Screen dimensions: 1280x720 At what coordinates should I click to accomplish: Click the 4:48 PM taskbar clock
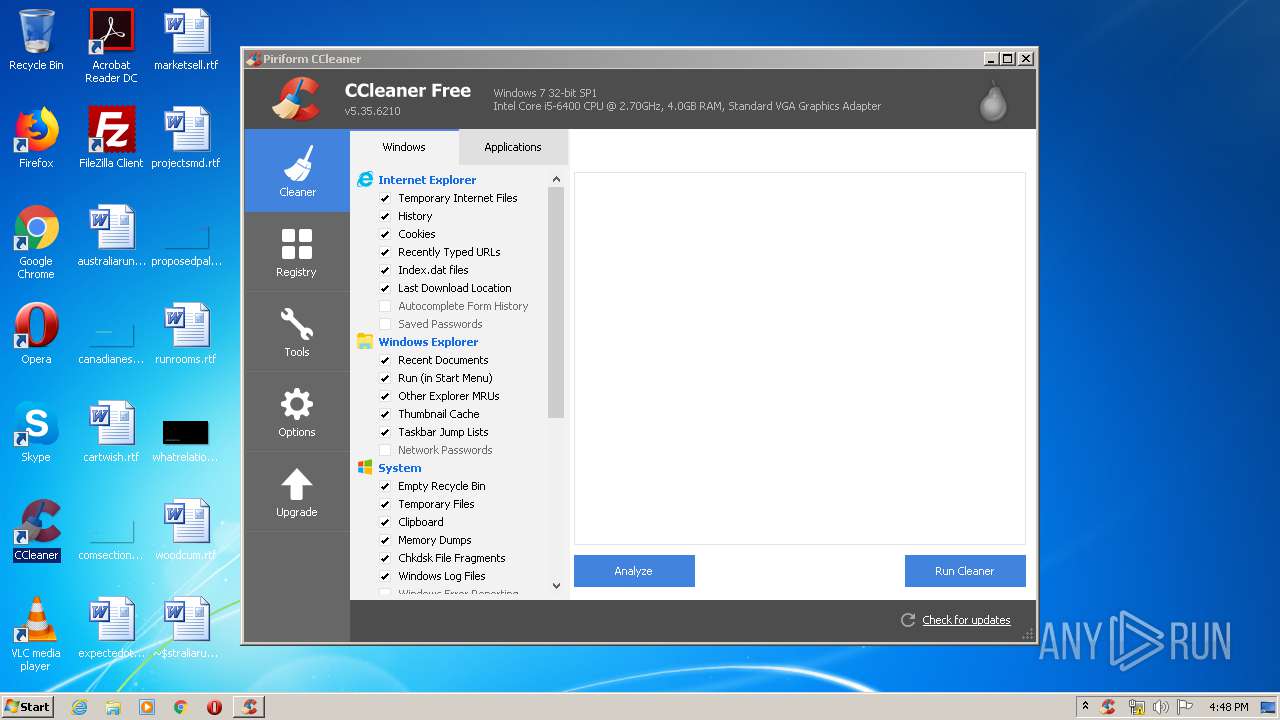(x=1228, y=707)
